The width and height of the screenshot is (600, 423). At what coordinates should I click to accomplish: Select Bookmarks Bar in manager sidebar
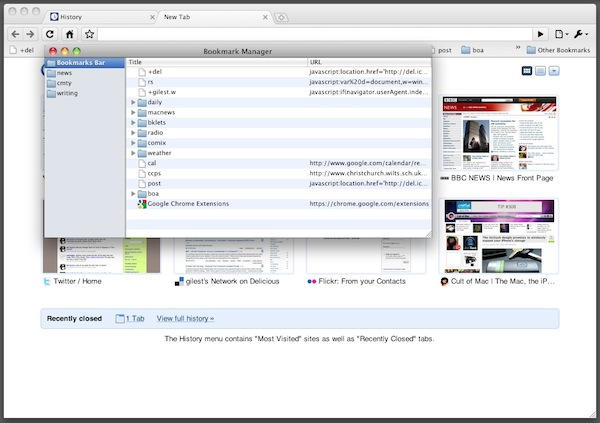pyautogui.click(x=85, y=63)
